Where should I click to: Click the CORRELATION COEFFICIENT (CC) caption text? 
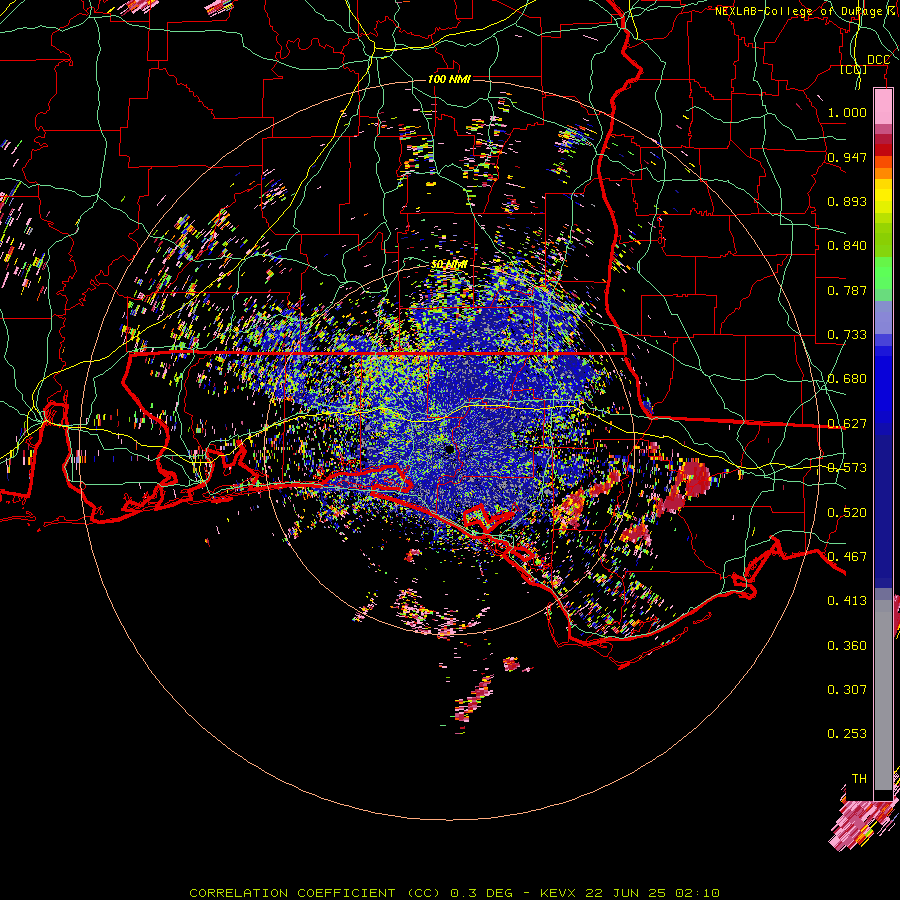click(315, 893)
